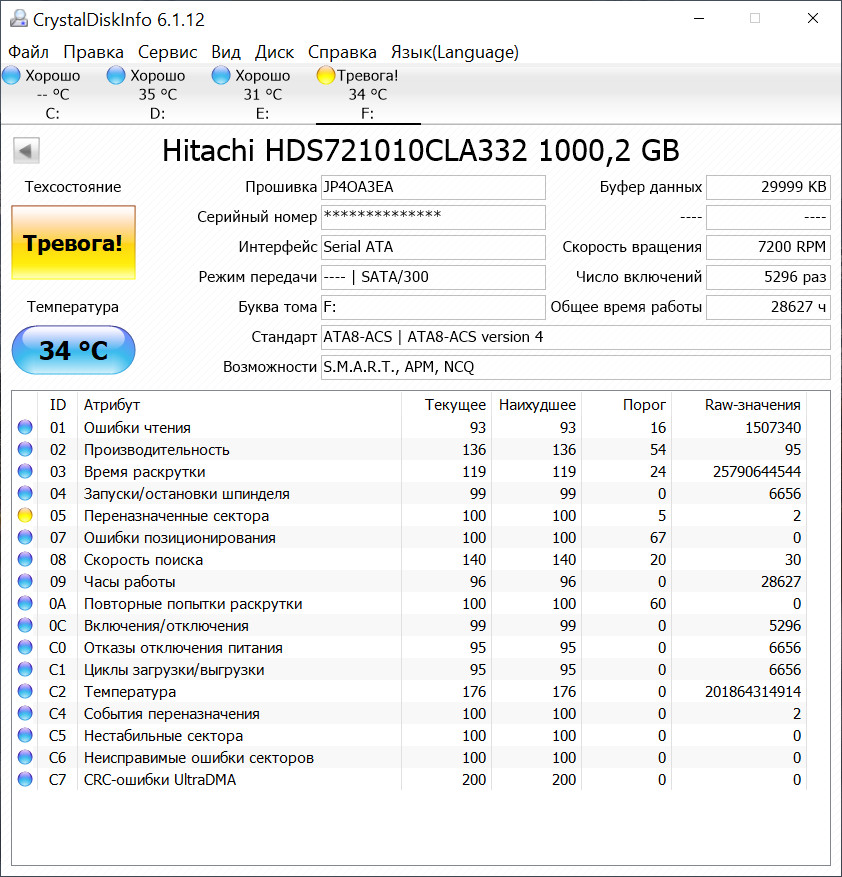Image resolution: width=842 pixels, height=877 pixels.
Task: Open the Справка menu
Action: click(342, 52)
